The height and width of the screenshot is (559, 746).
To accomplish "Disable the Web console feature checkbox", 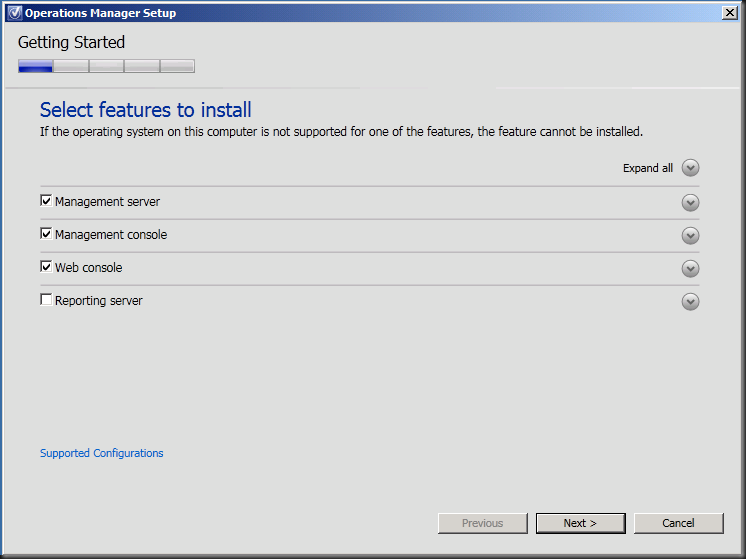I will point(46,267).
